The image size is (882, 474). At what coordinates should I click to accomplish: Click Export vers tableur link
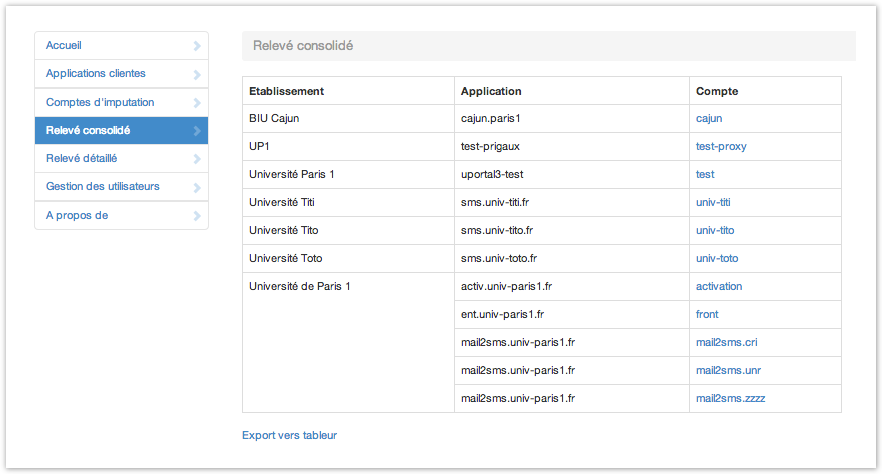click(289, 435)
